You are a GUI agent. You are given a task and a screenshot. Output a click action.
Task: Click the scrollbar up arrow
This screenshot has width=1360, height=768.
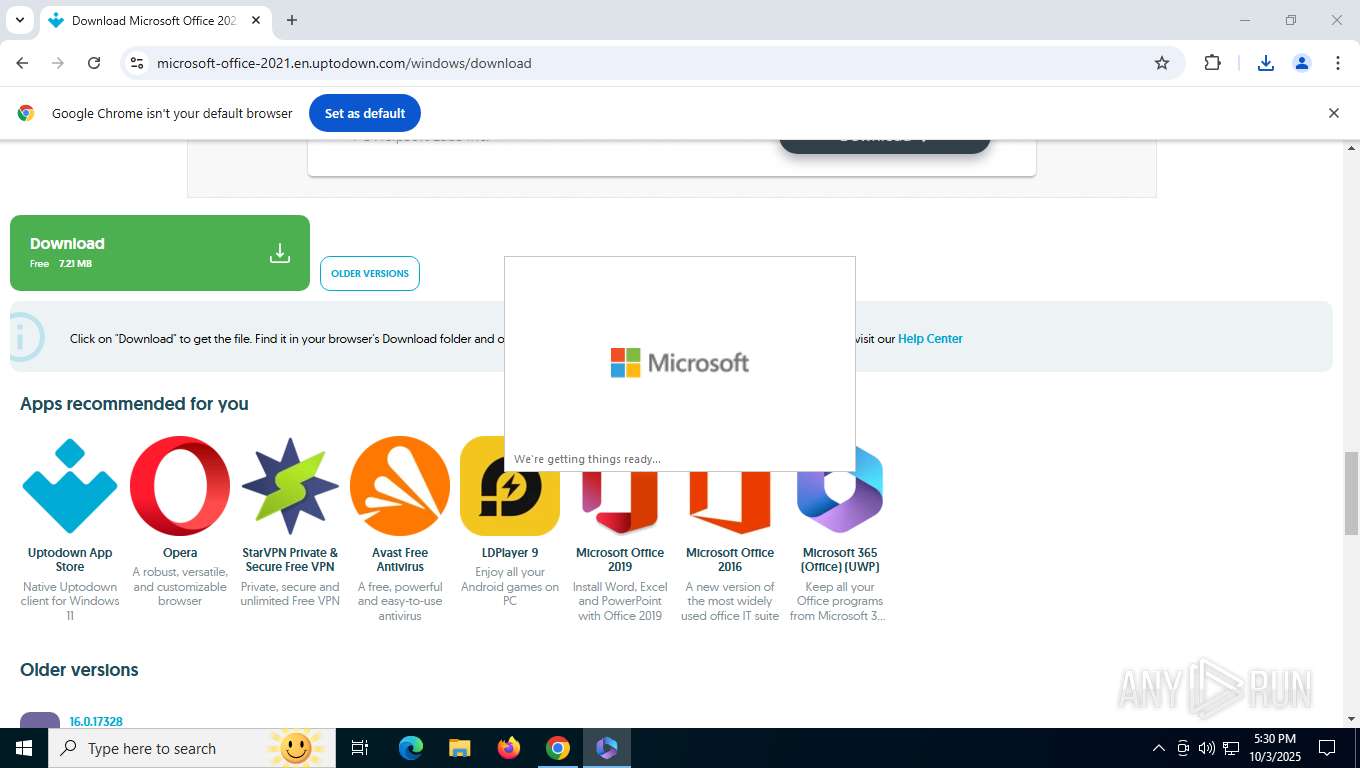pyautogui.click(x=1351, y=148)
